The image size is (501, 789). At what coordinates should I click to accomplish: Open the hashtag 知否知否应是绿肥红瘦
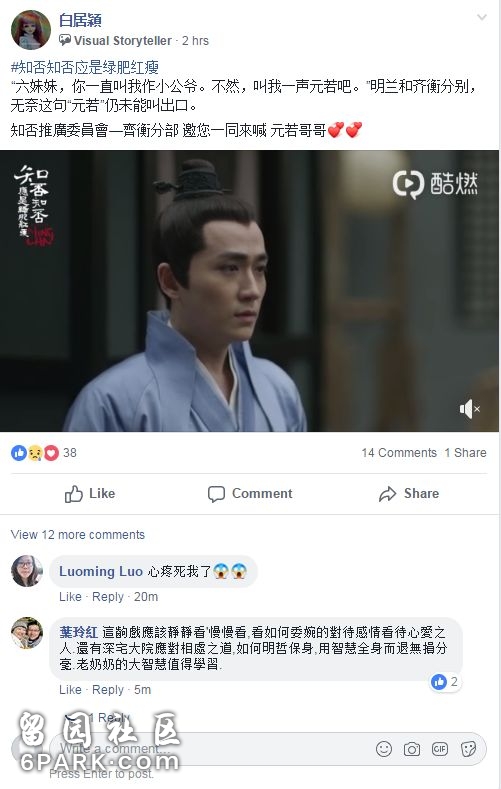point(85,67)
